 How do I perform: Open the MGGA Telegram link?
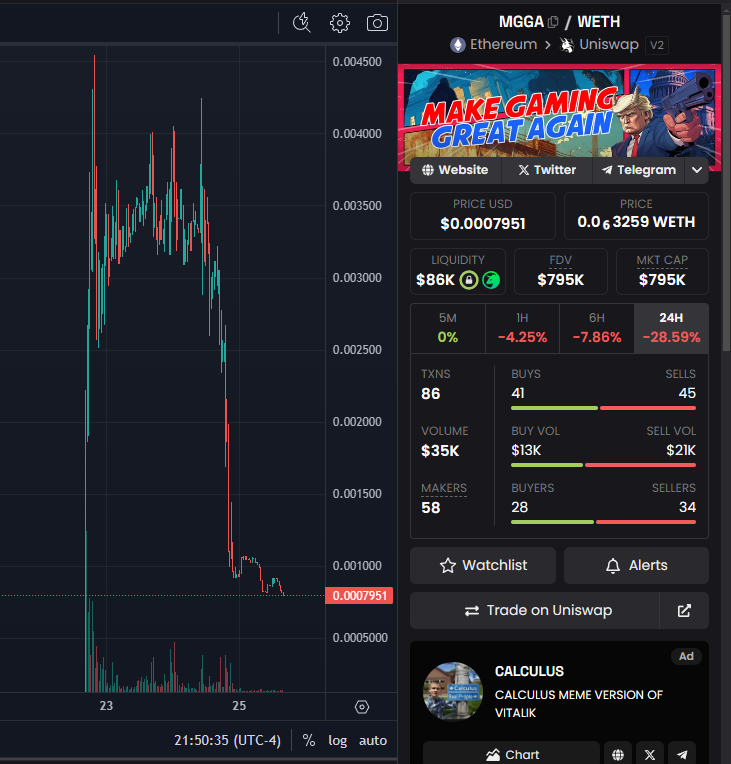pyautogui.click(x=638, y=170)
